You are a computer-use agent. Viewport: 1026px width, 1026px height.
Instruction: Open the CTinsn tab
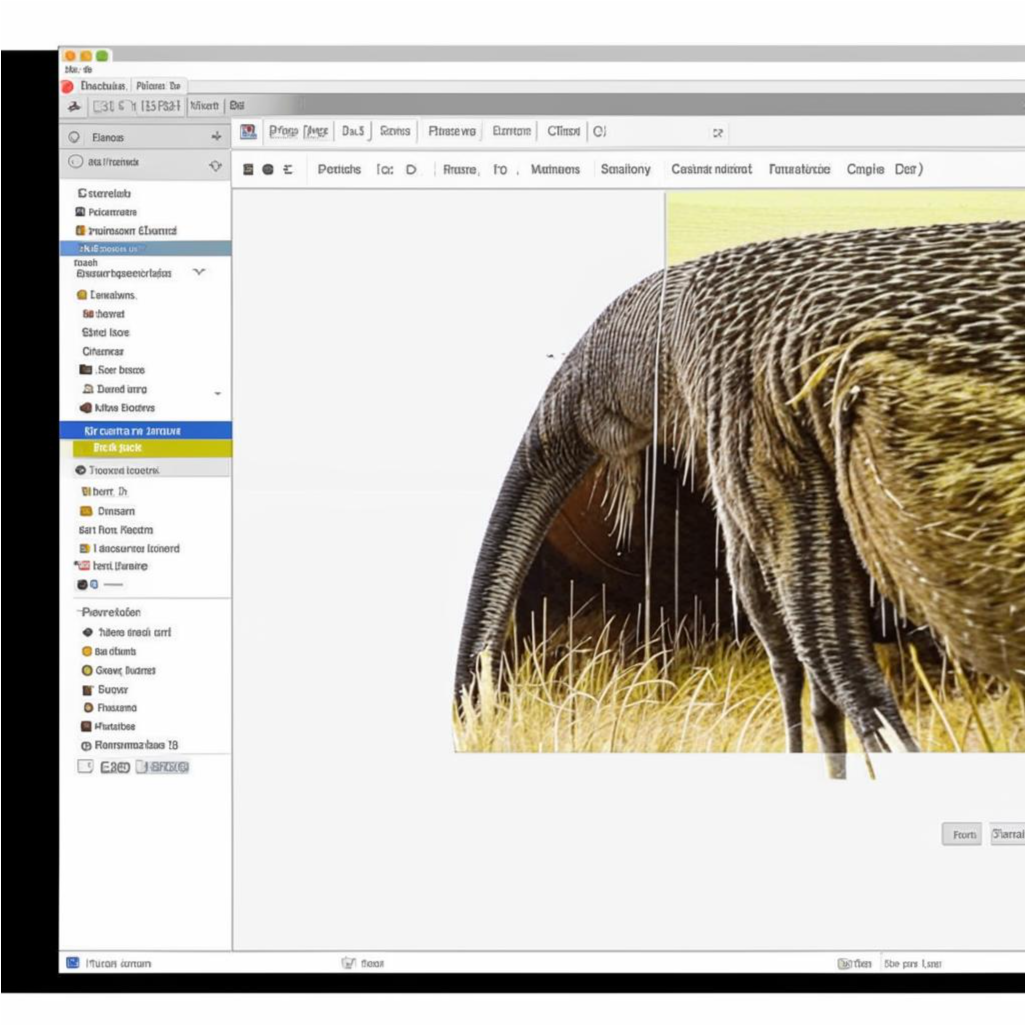[x=563, y=132]
